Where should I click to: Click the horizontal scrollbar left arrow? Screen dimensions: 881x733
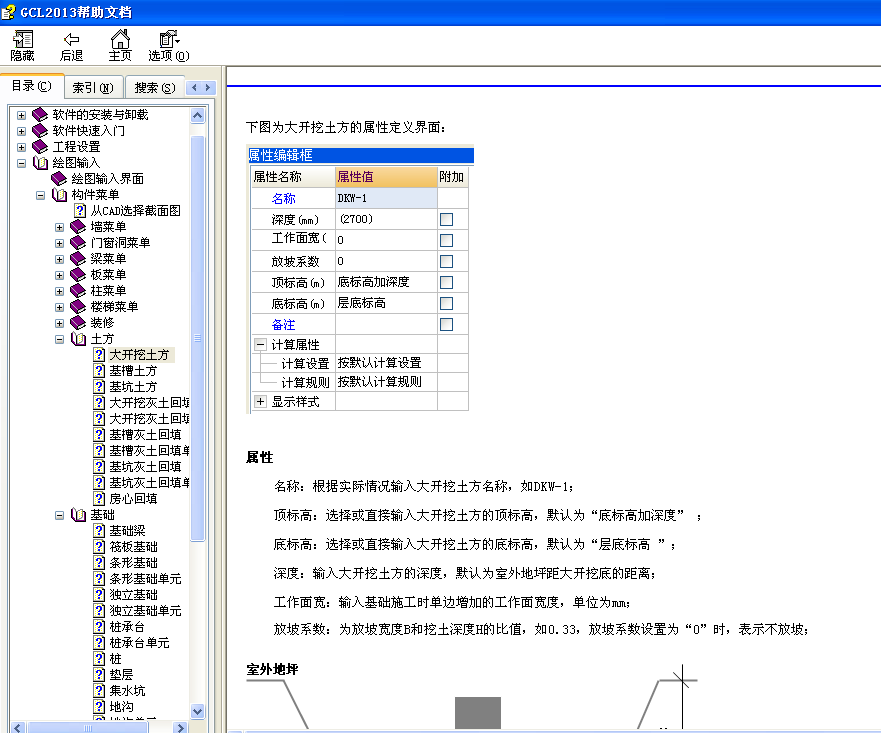pyautogui.click(x=17, y=728)
